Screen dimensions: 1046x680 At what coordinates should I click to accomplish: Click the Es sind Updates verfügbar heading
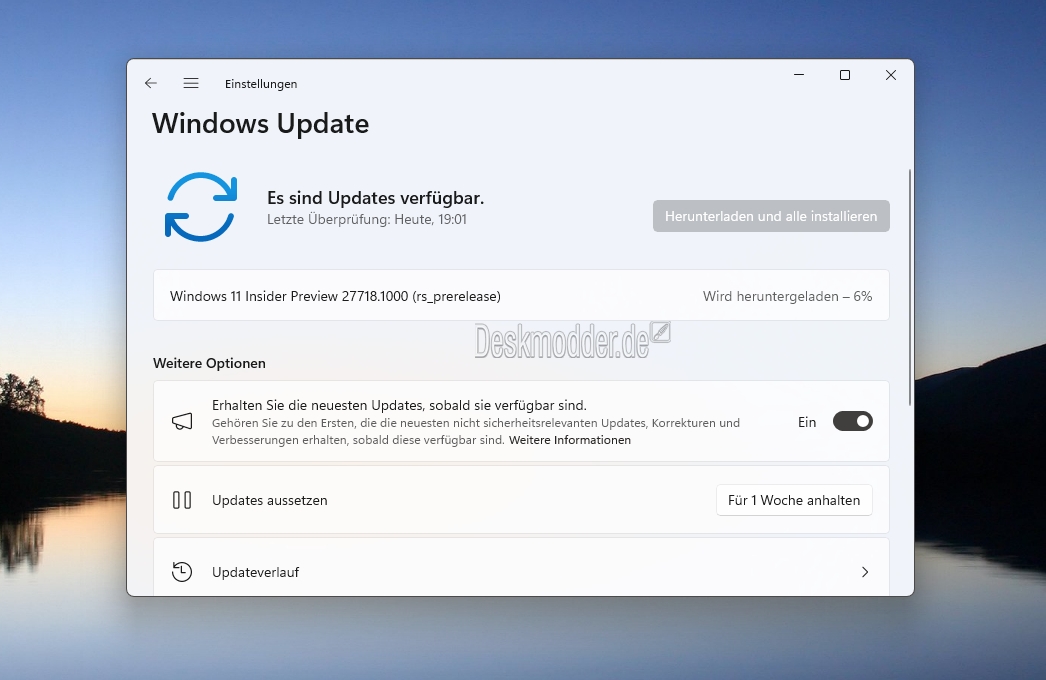(376, 198)
